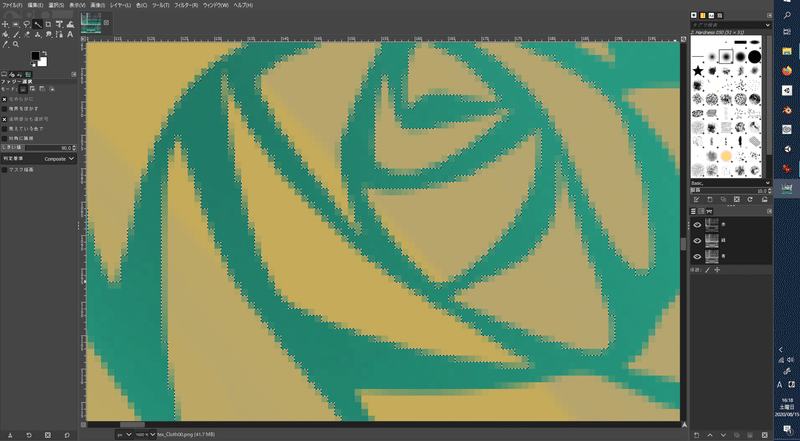Select the Move tool in toolbox
The height and width of the screenshot is (441, 800).
[5, 24]
